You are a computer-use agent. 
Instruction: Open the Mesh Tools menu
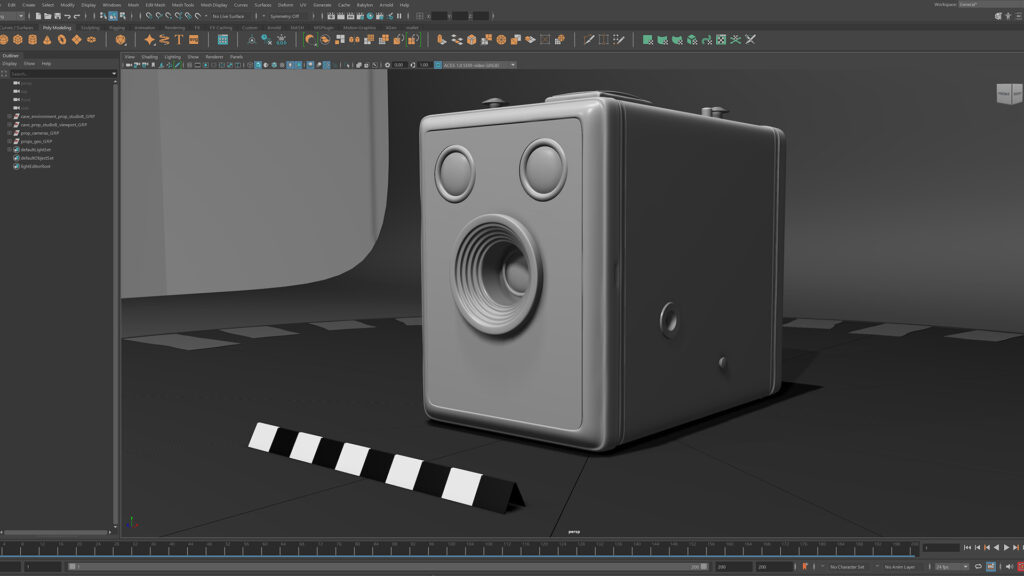[x=183, y=4]
